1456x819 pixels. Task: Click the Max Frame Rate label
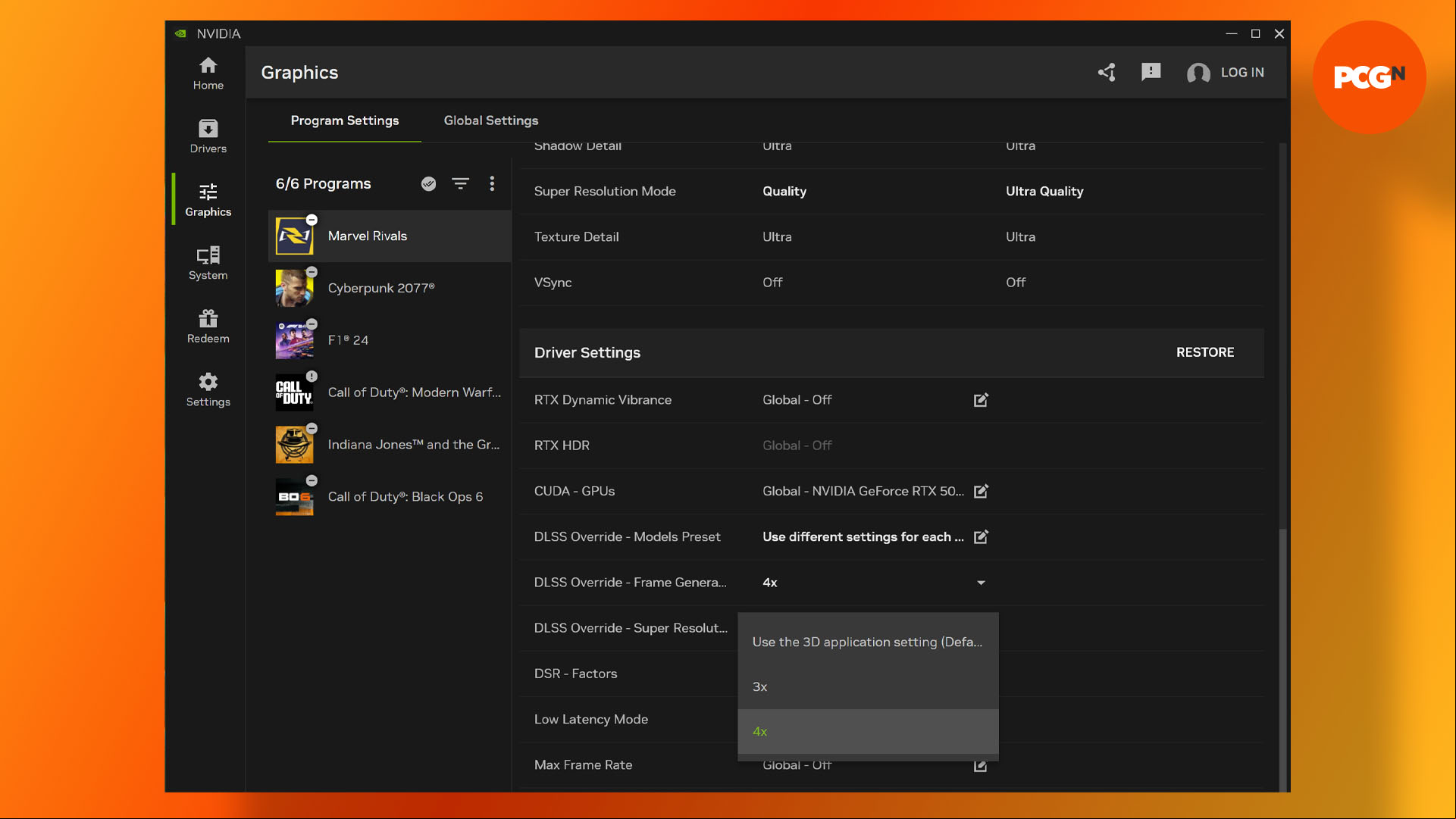(x=583, y=765)
